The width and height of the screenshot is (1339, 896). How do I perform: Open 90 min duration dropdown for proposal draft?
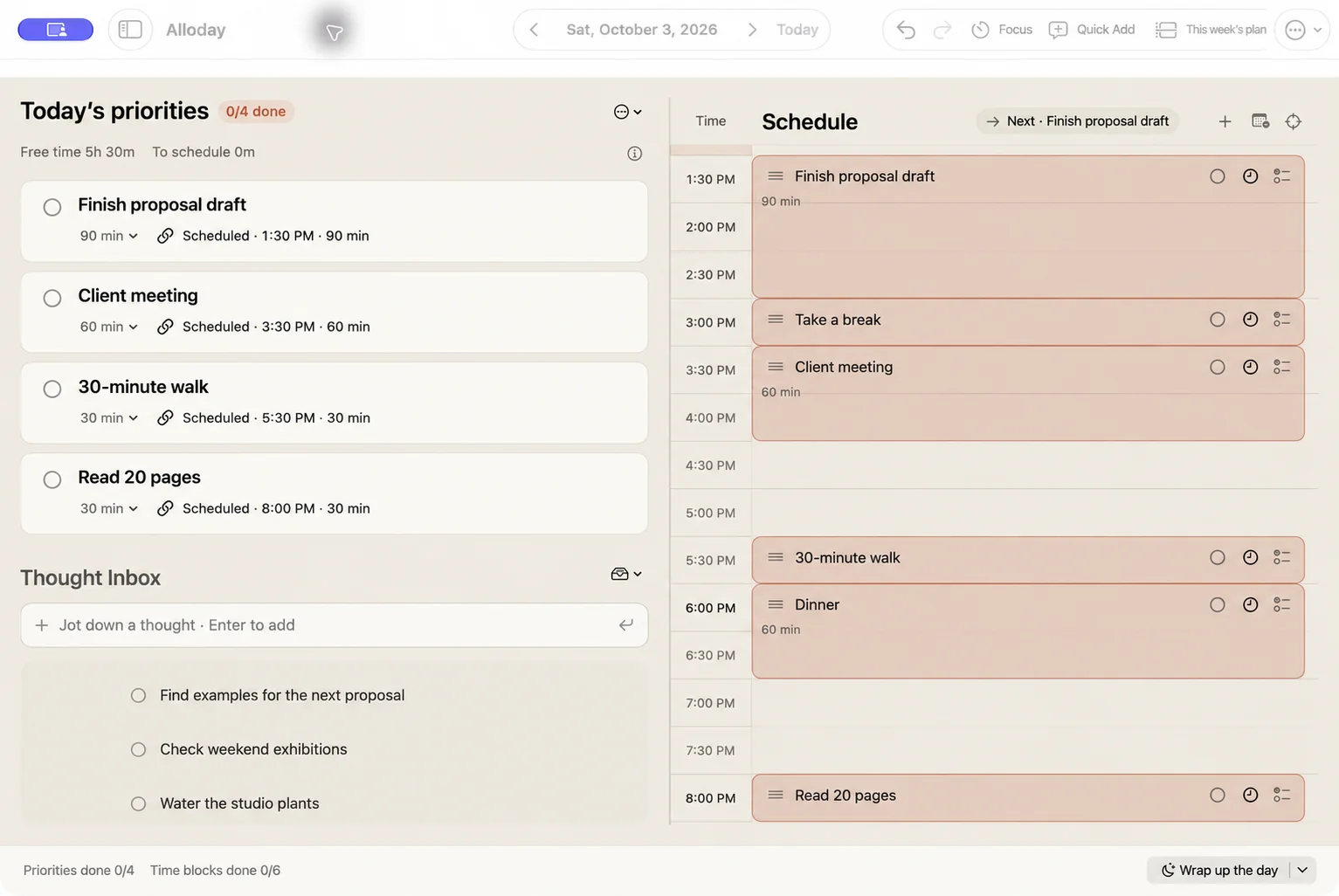pos(109,236)
